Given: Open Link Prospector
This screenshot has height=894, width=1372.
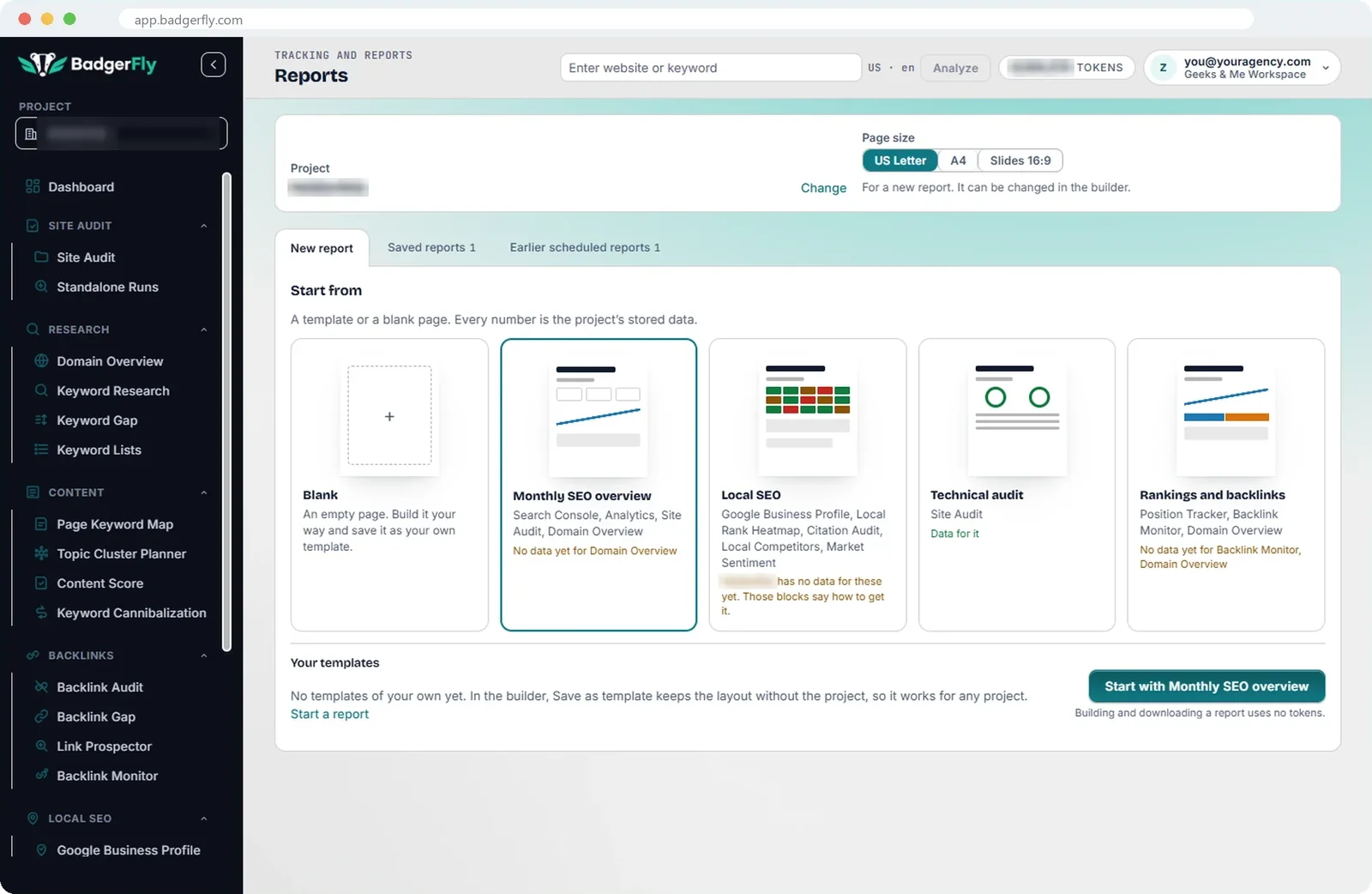Looking at the screenshot, I should 104,746.
